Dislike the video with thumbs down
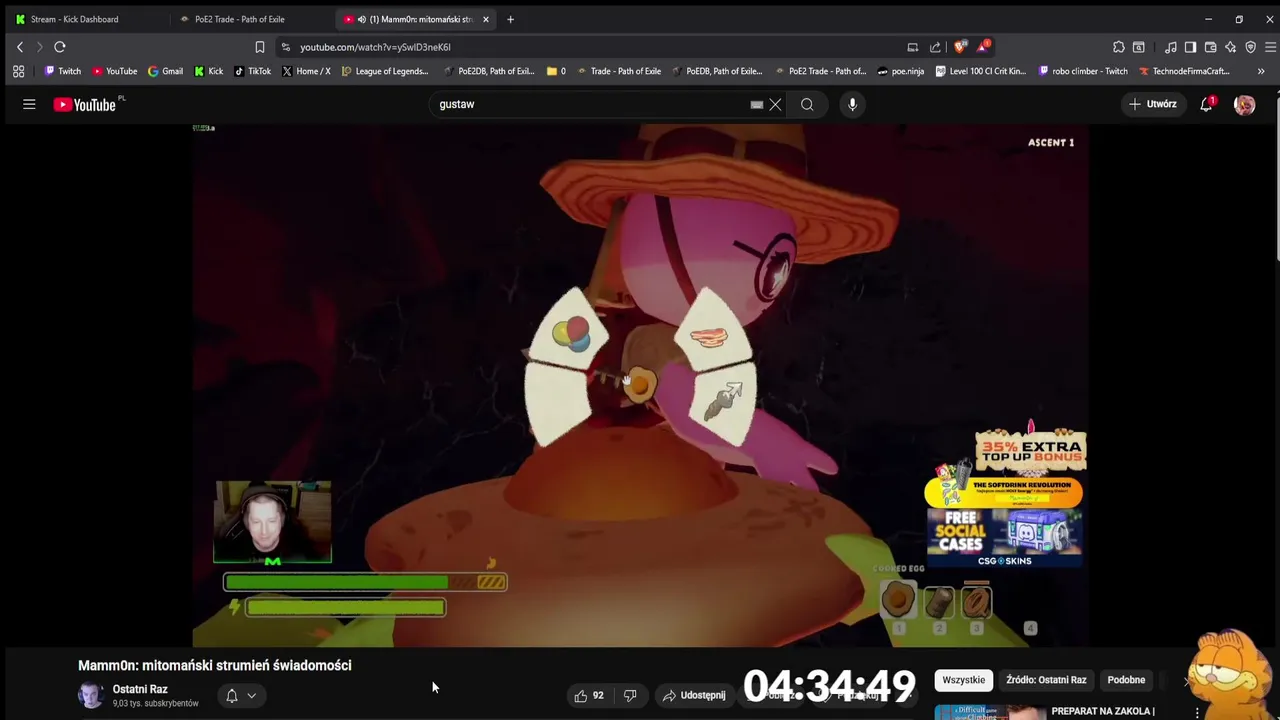This screenshot has width=1280, height=720. [x=630, y=695]
